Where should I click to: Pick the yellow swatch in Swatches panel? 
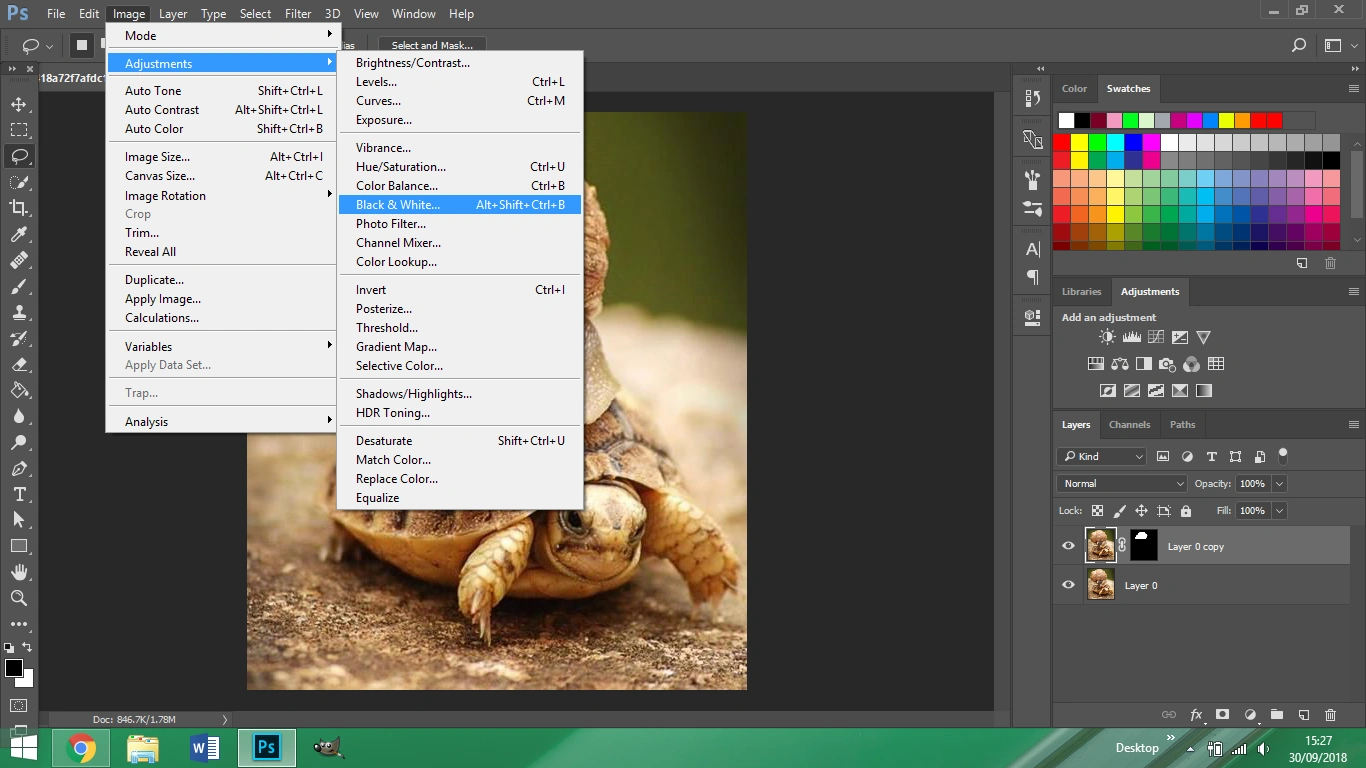point(1079,143)
